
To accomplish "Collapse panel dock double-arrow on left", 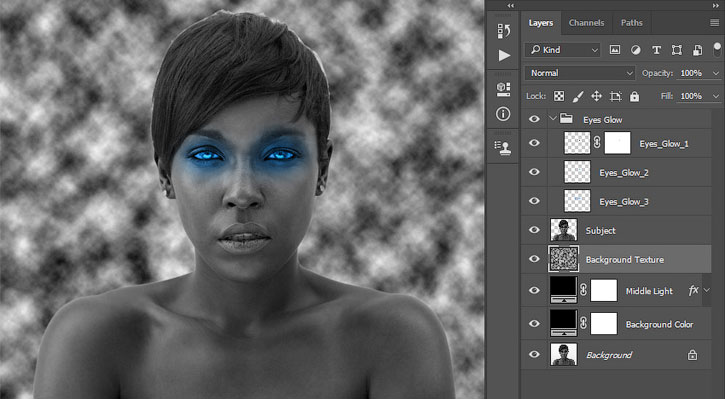I will pos(510,6).
